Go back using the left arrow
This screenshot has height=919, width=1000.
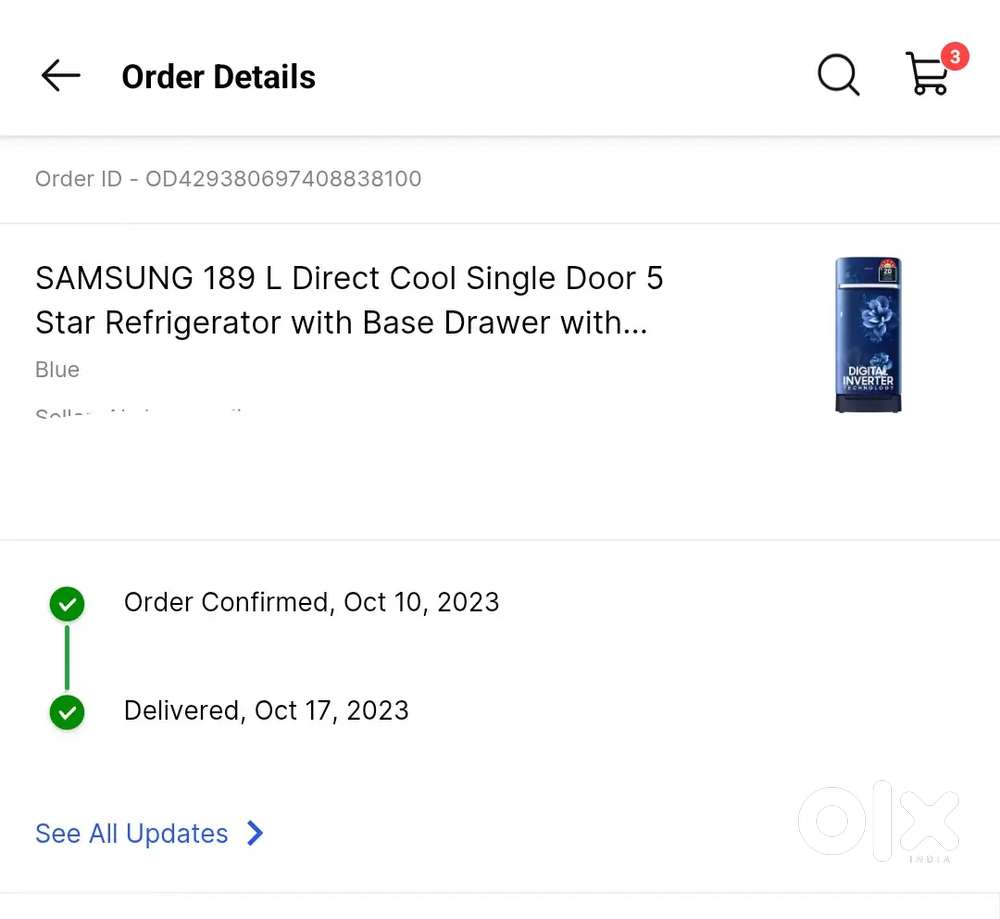(60, 76)
